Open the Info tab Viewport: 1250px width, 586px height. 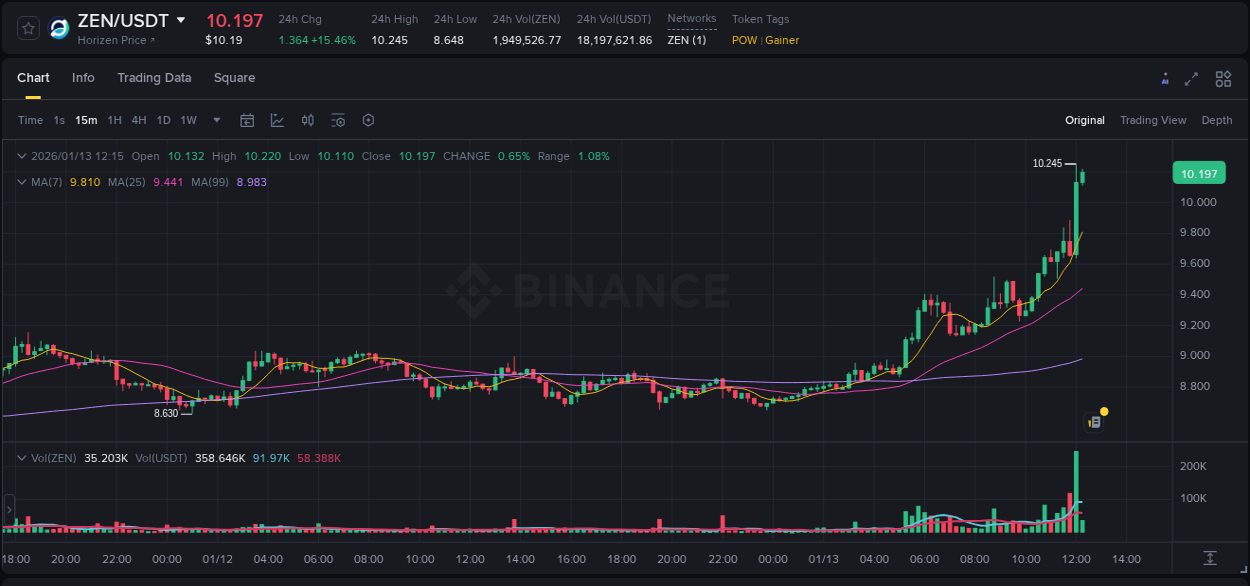click(x=83, y=78)
